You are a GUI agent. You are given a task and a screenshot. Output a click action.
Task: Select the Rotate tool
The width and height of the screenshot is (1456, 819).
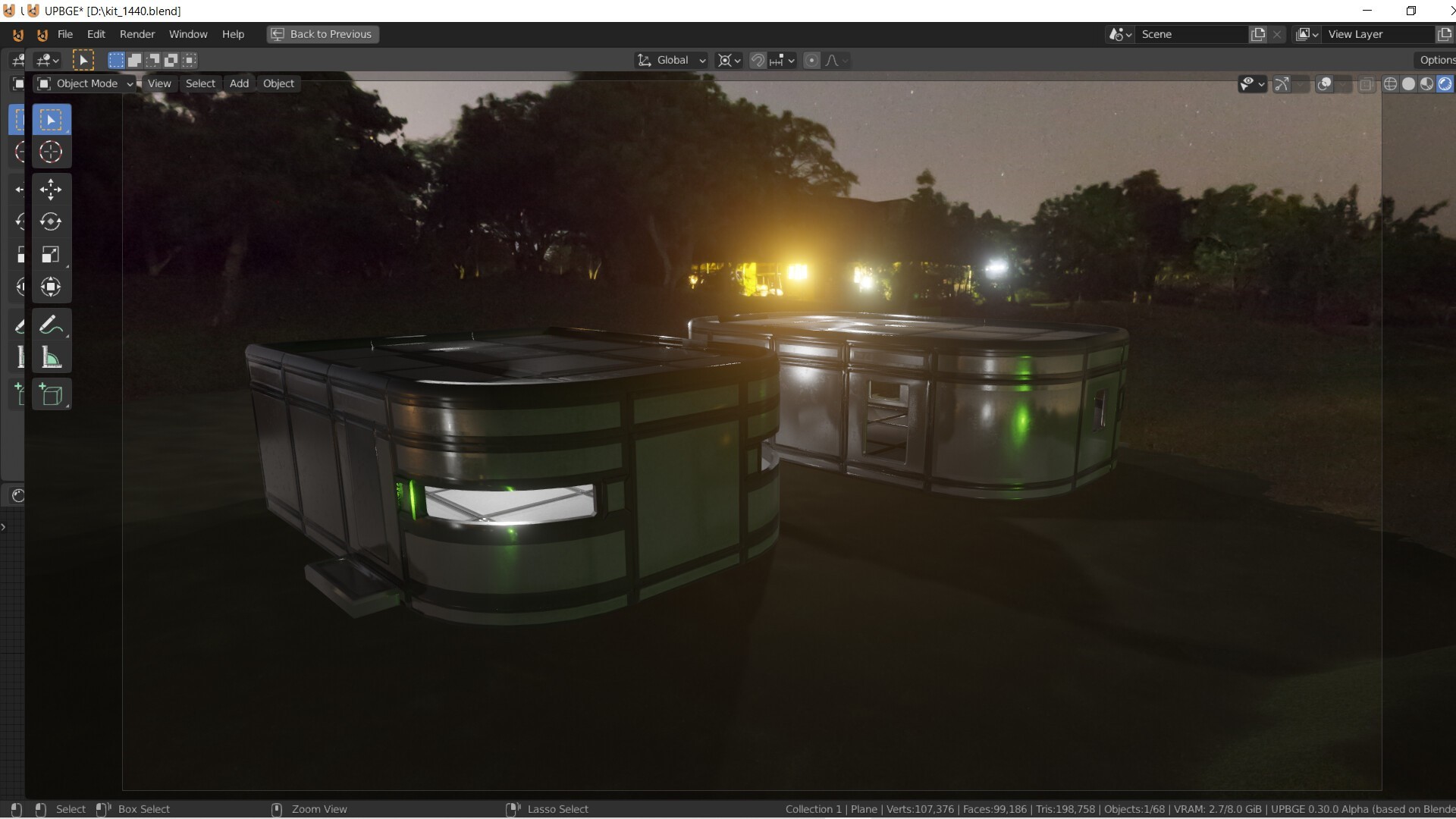[50, 221]
